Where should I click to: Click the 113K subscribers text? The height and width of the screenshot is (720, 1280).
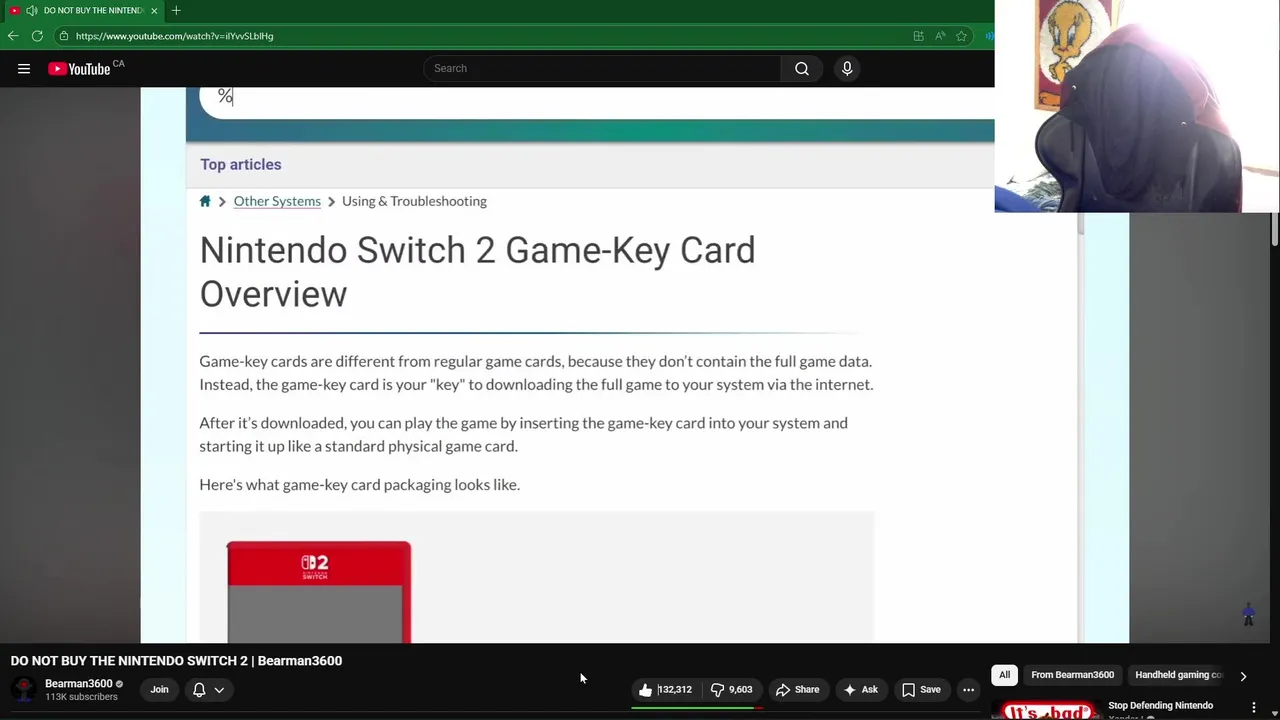(x=81, y=697)
